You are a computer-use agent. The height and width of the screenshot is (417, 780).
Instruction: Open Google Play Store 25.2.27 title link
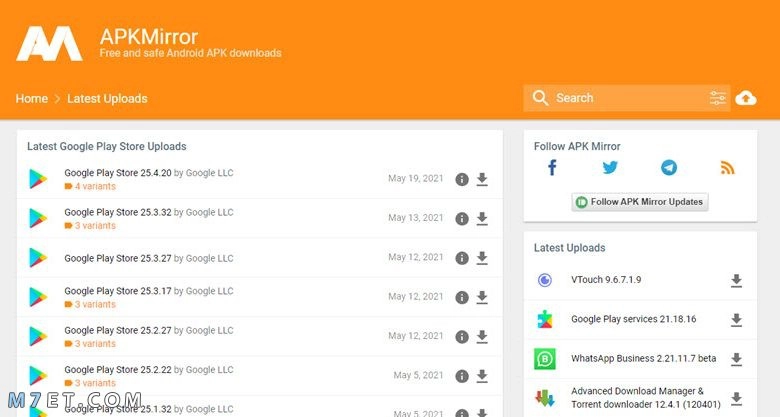point(118,330)
